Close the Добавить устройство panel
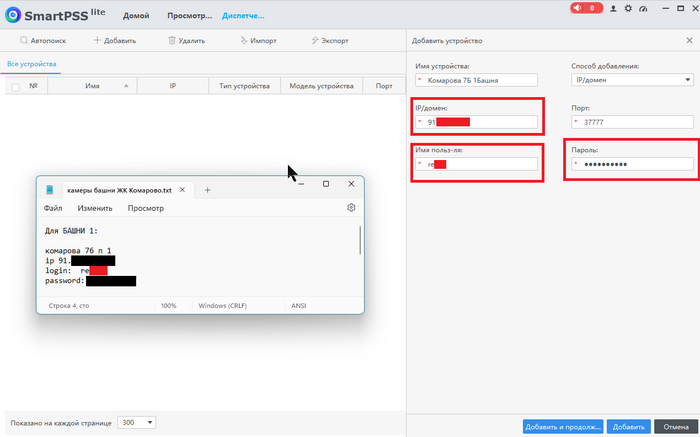700x437 pixels. [689, 40]
